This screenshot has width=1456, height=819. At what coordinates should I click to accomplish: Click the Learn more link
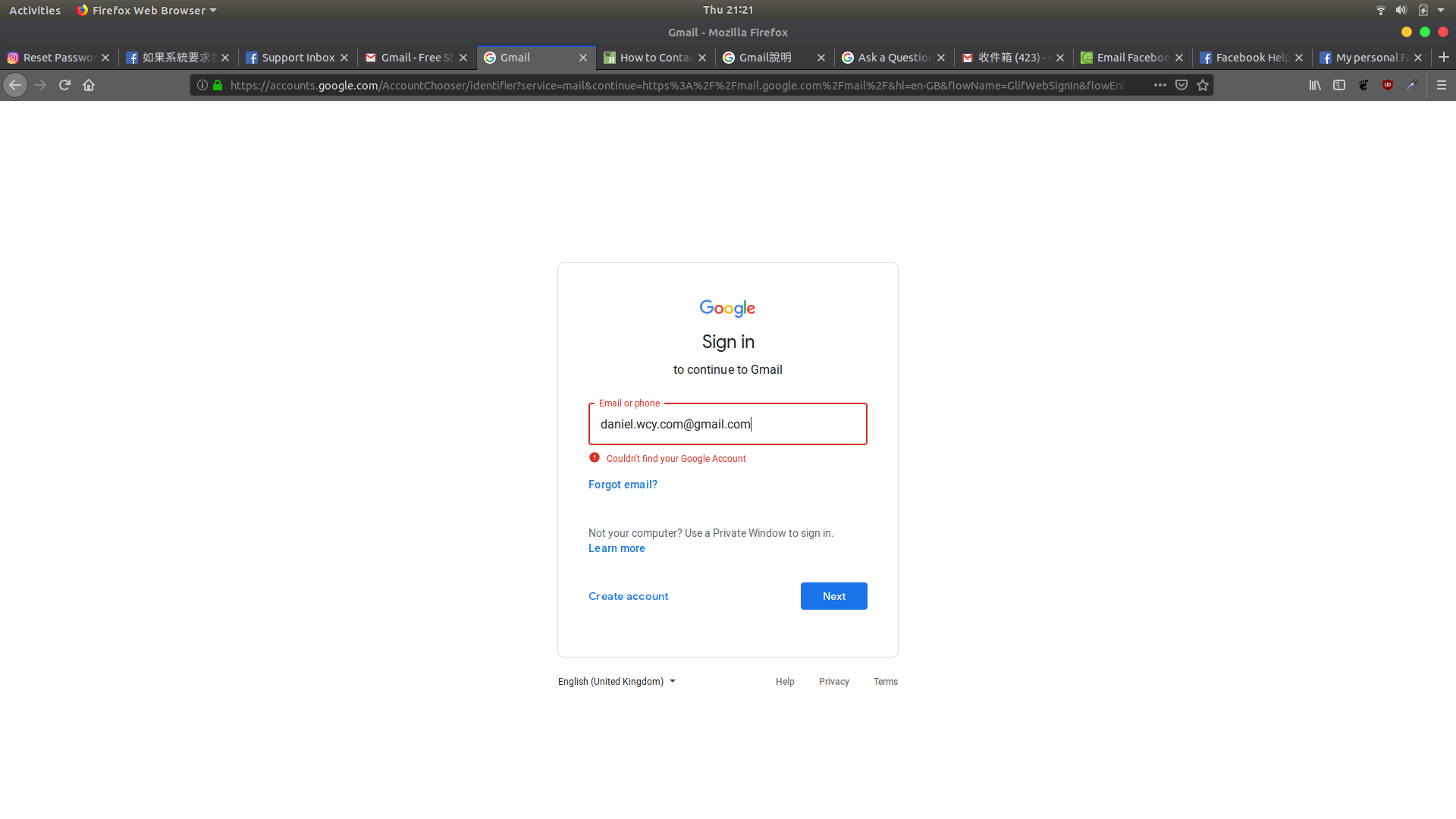[616, 548]
